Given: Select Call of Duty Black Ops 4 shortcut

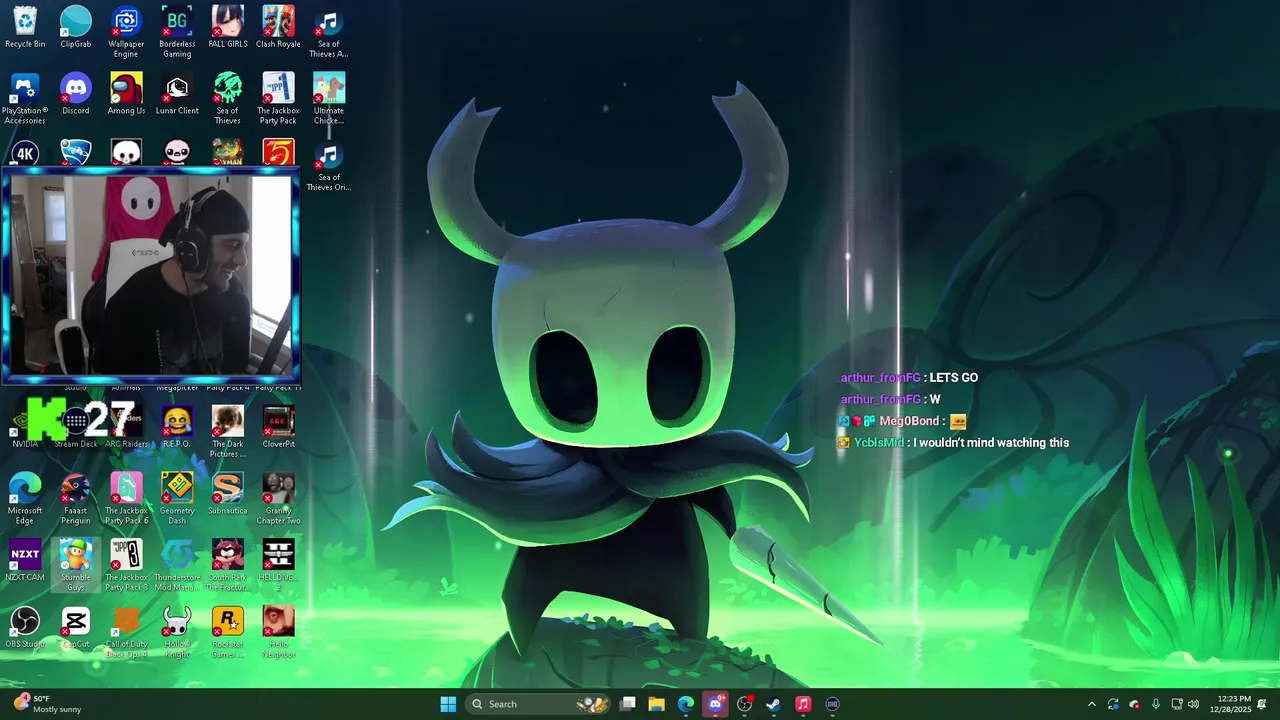Looking at the screenshot, I should coord(126,632).
